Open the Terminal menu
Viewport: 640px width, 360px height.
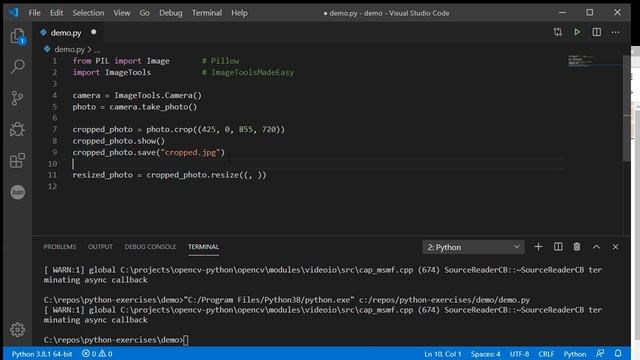point(207,13)
